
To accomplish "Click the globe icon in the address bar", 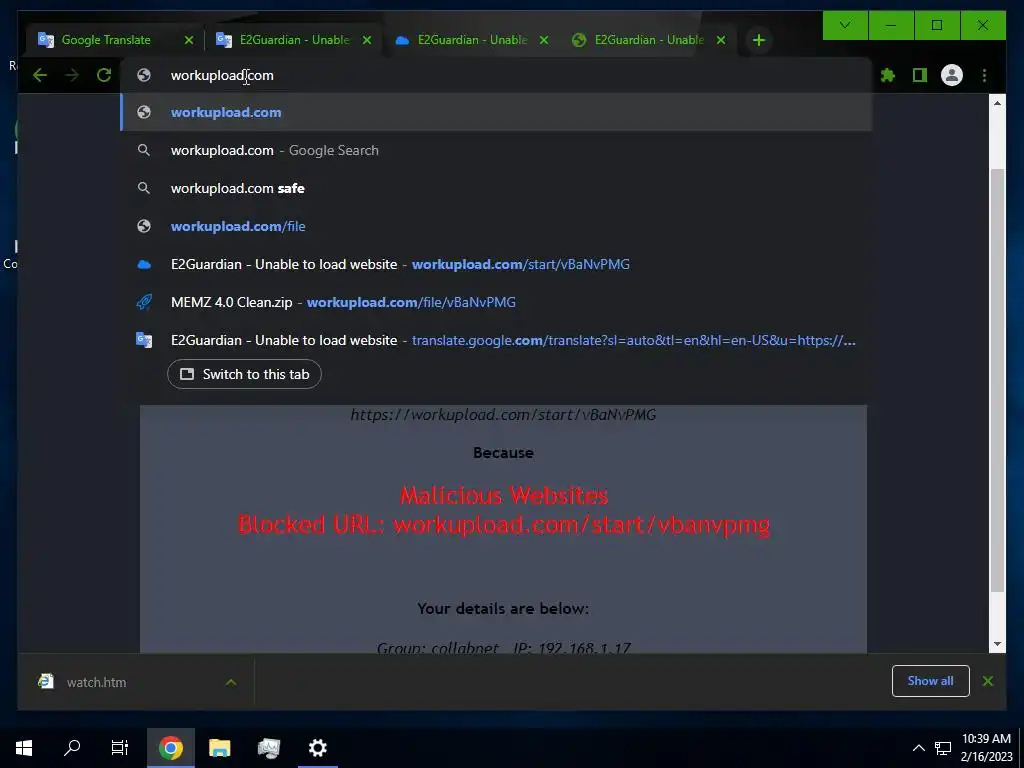I will pos(144,76).
